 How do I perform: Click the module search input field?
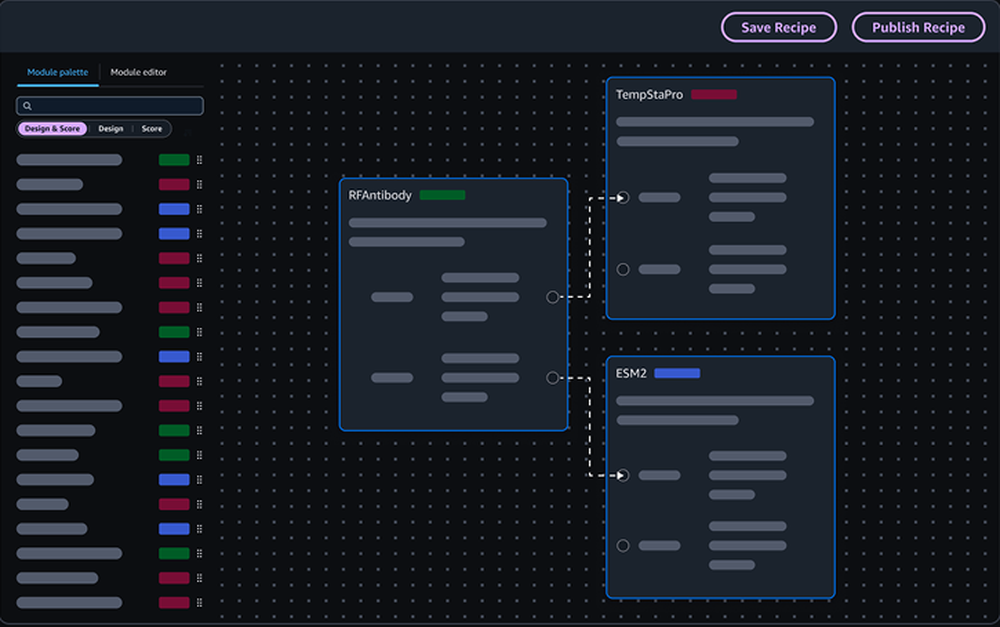(x=110, y=106)
